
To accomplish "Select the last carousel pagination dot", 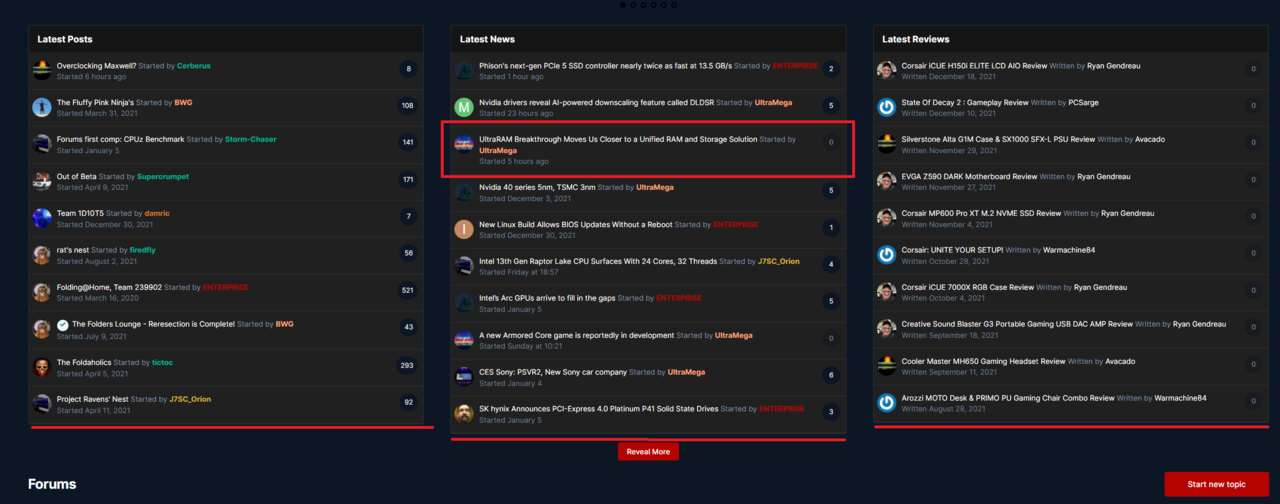I will [x=674, y=5].
